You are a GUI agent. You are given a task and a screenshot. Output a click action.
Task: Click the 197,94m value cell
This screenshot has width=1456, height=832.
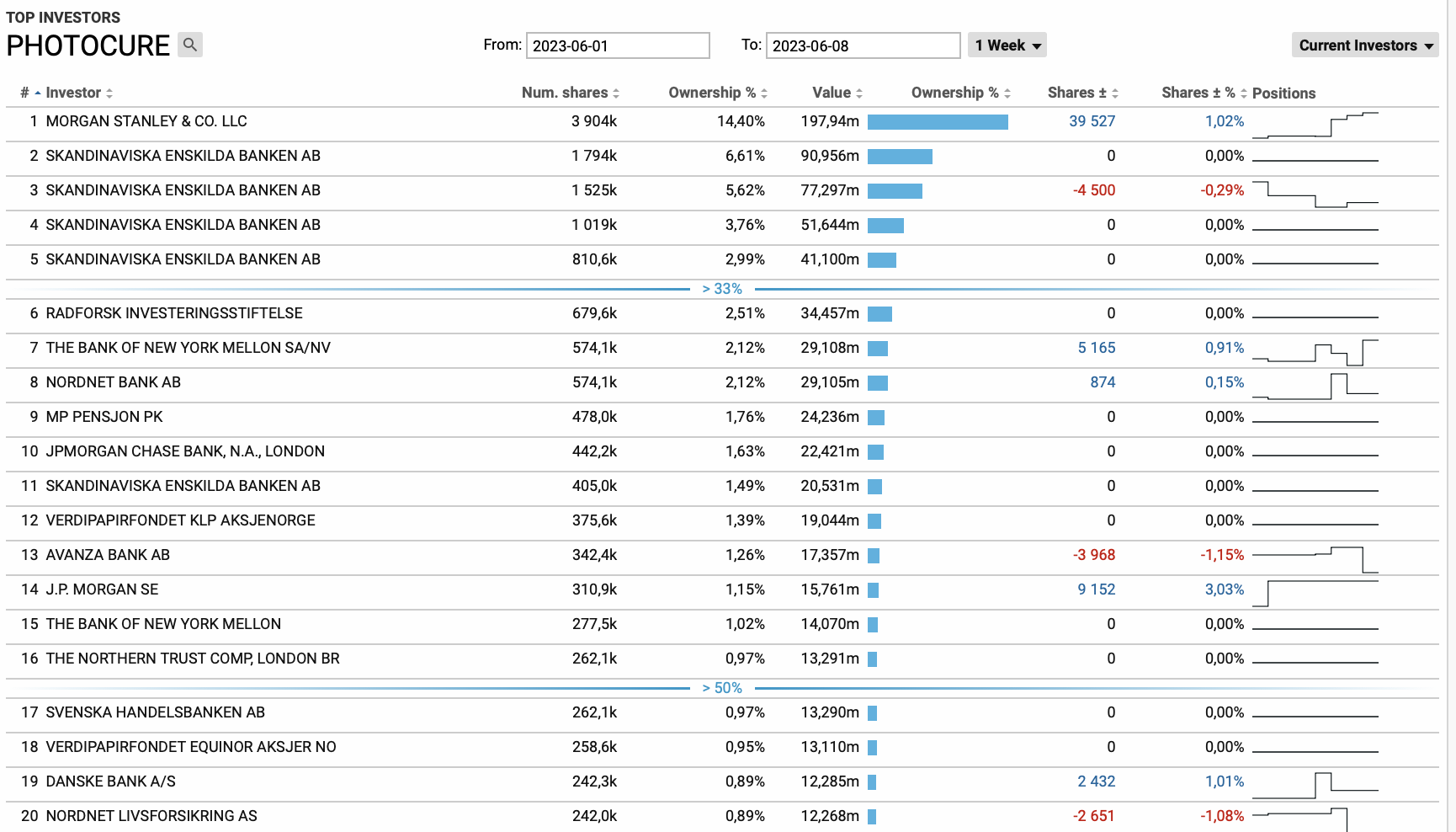coord(830,121)
